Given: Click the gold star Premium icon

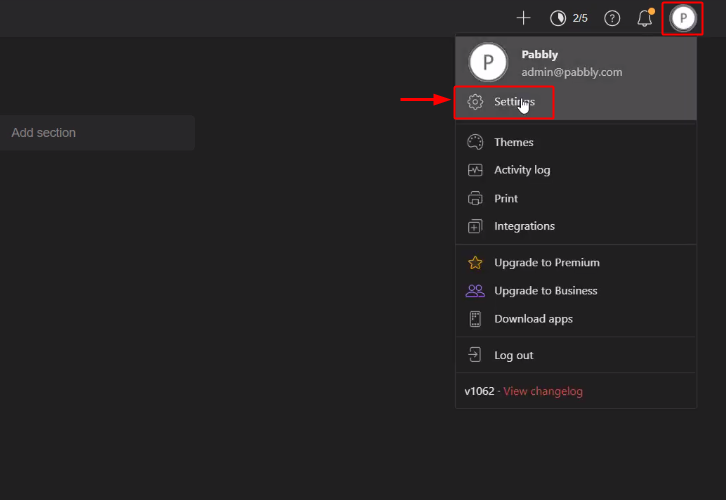Looking at the screenshot, I should 475,262.
